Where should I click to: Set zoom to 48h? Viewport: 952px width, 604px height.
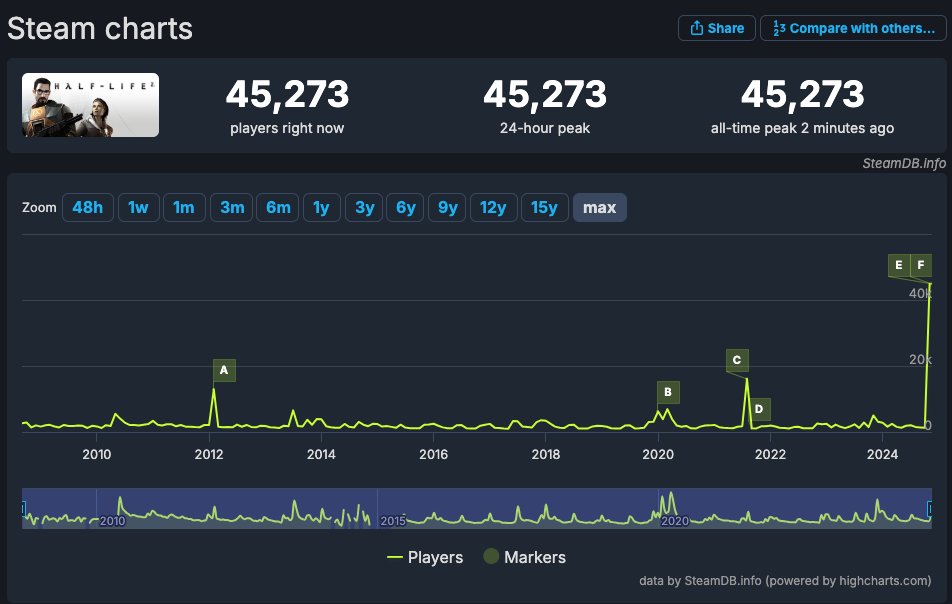87,208
